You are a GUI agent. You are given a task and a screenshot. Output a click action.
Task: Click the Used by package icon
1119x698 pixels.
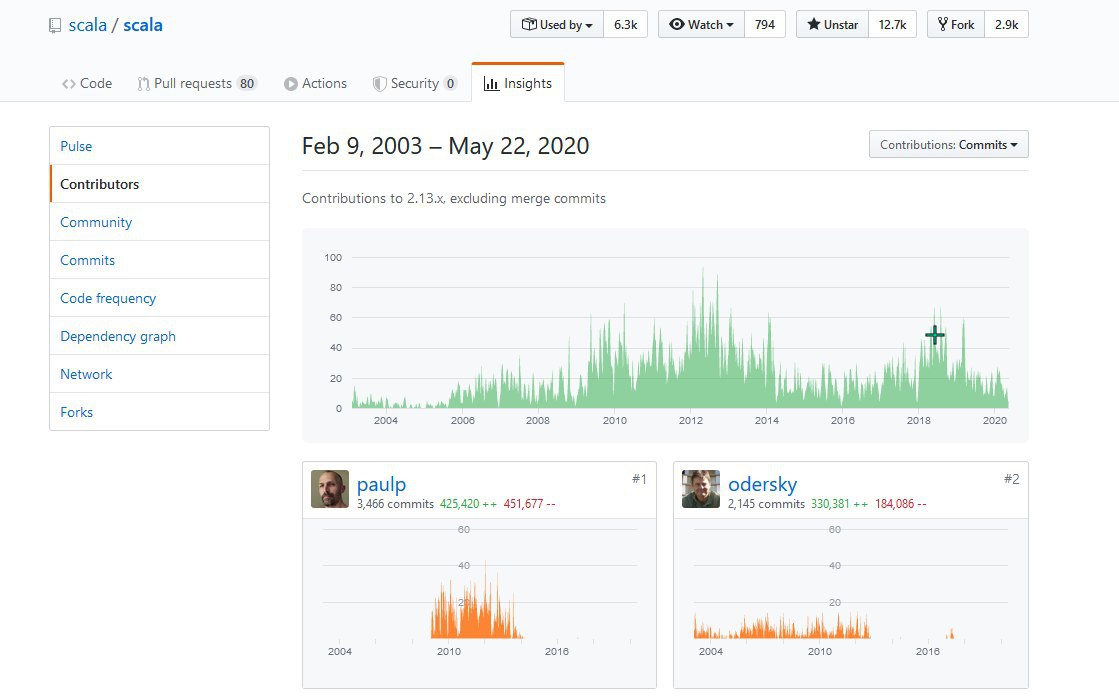tap(529, 24)
